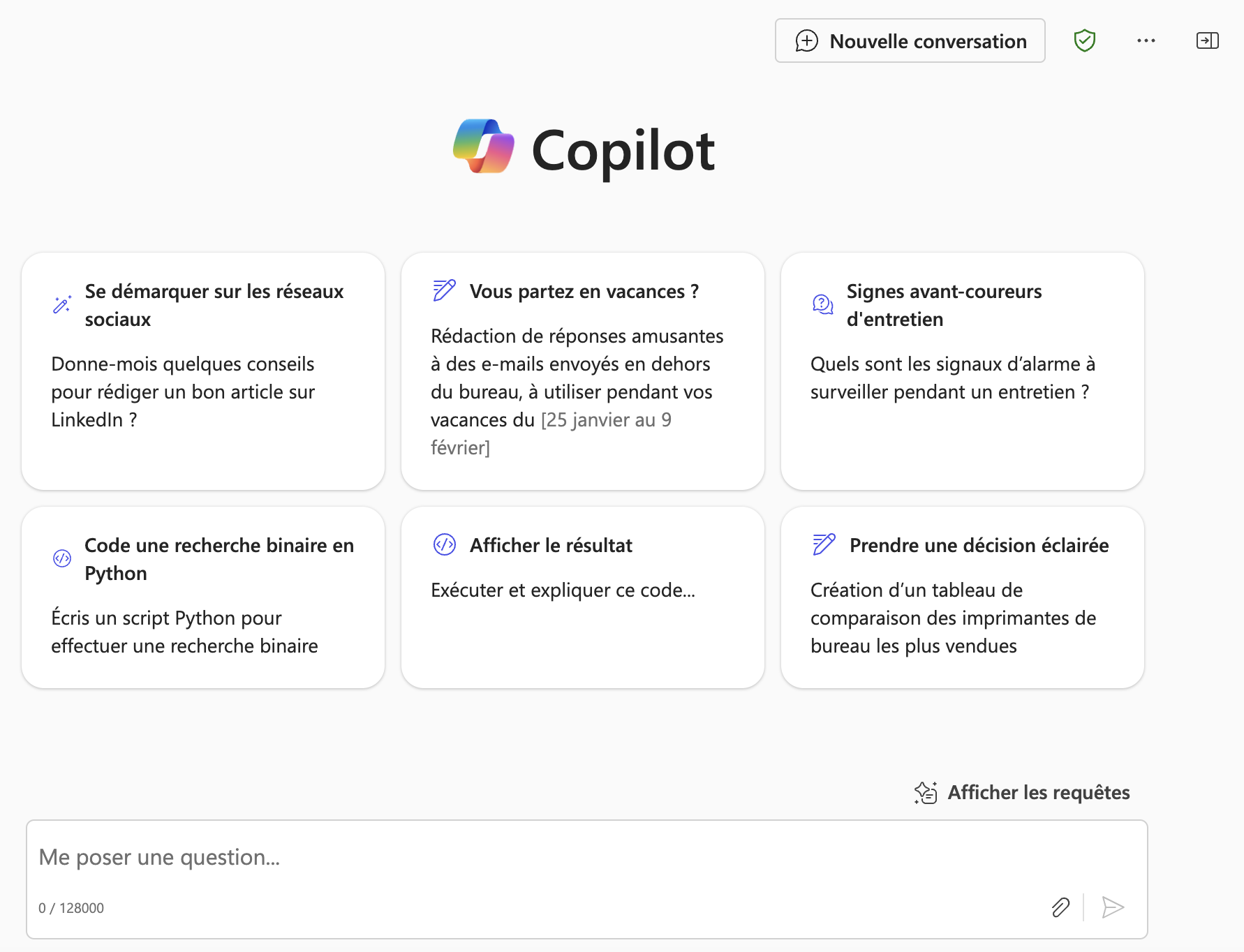
Task: Click the pencil icon on vacances card
Action: (x=442, y=291)
